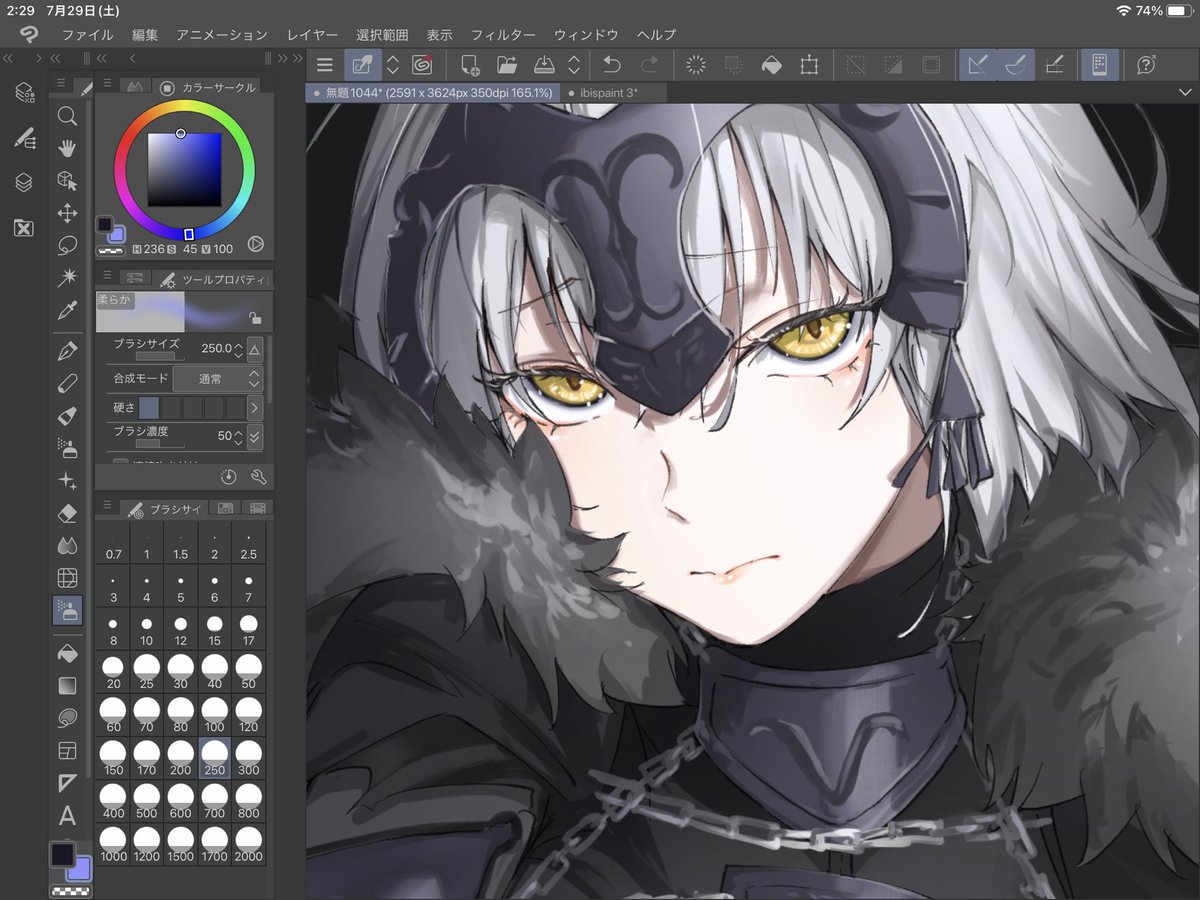Open the Help support question icon
1200x900 pixels.
(x=1146, y=65)
